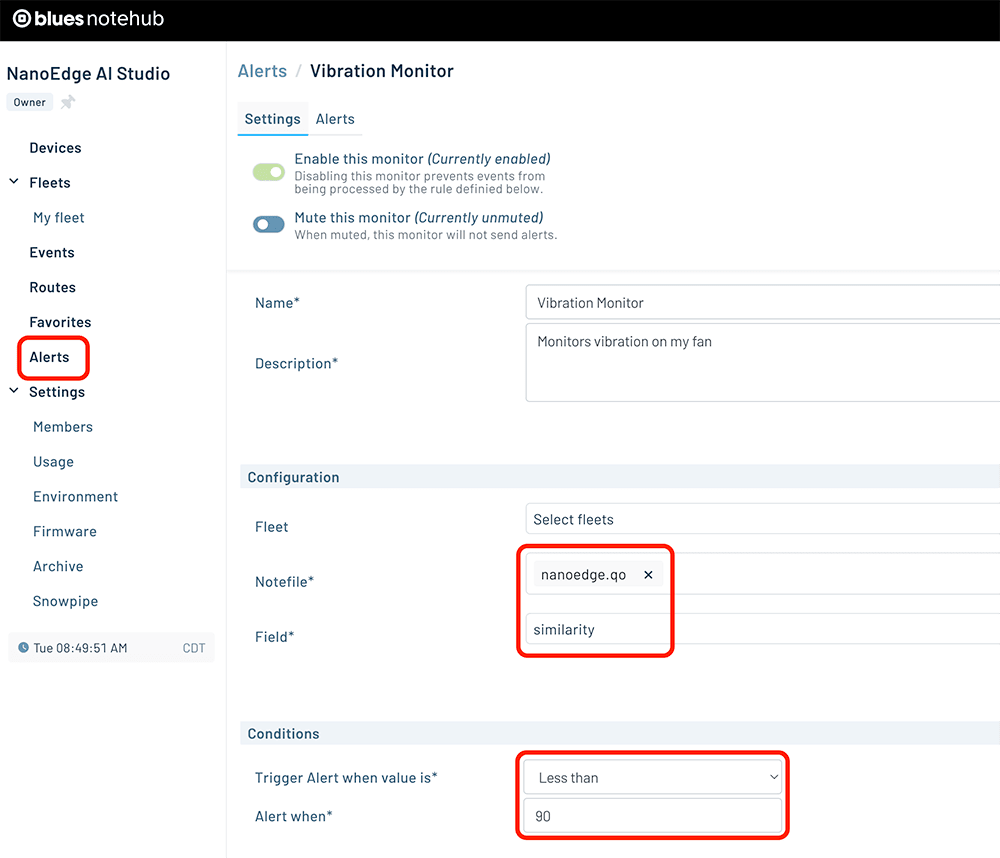Toggle the Enable this monitor switch
Screen dimensions: 1000x858
pos(268,172)
